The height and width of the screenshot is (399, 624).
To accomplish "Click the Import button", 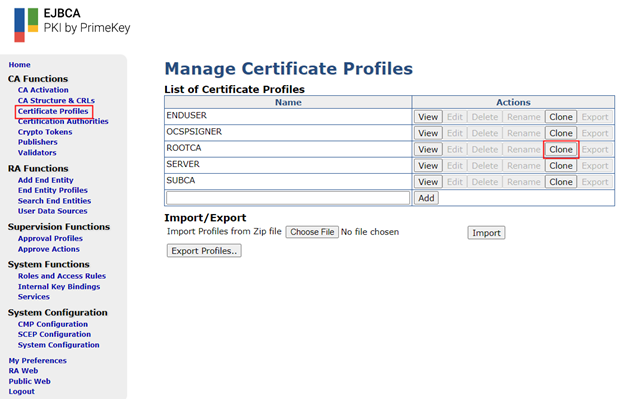I will tap(486, 233).
